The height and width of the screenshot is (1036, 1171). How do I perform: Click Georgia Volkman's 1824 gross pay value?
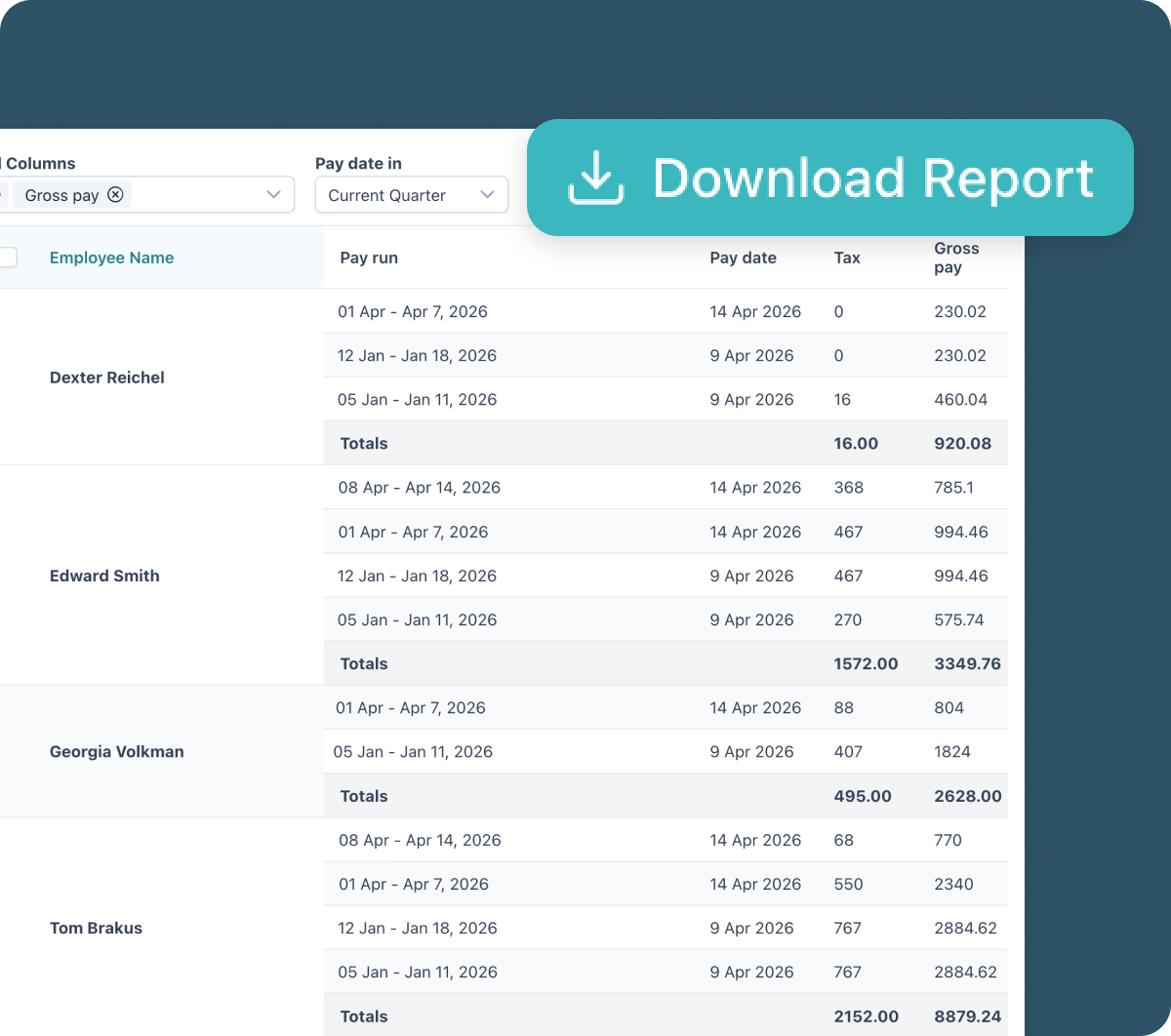point(951,751)
